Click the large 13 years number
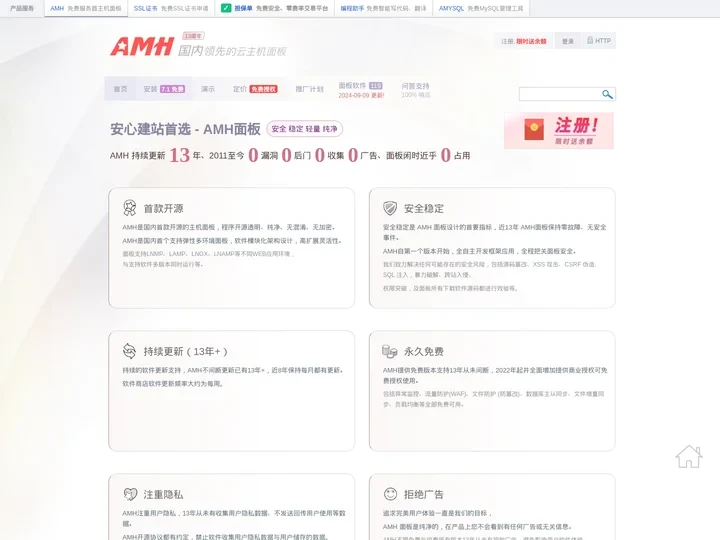The image size is (720, 540). click(x=179, y=155)
